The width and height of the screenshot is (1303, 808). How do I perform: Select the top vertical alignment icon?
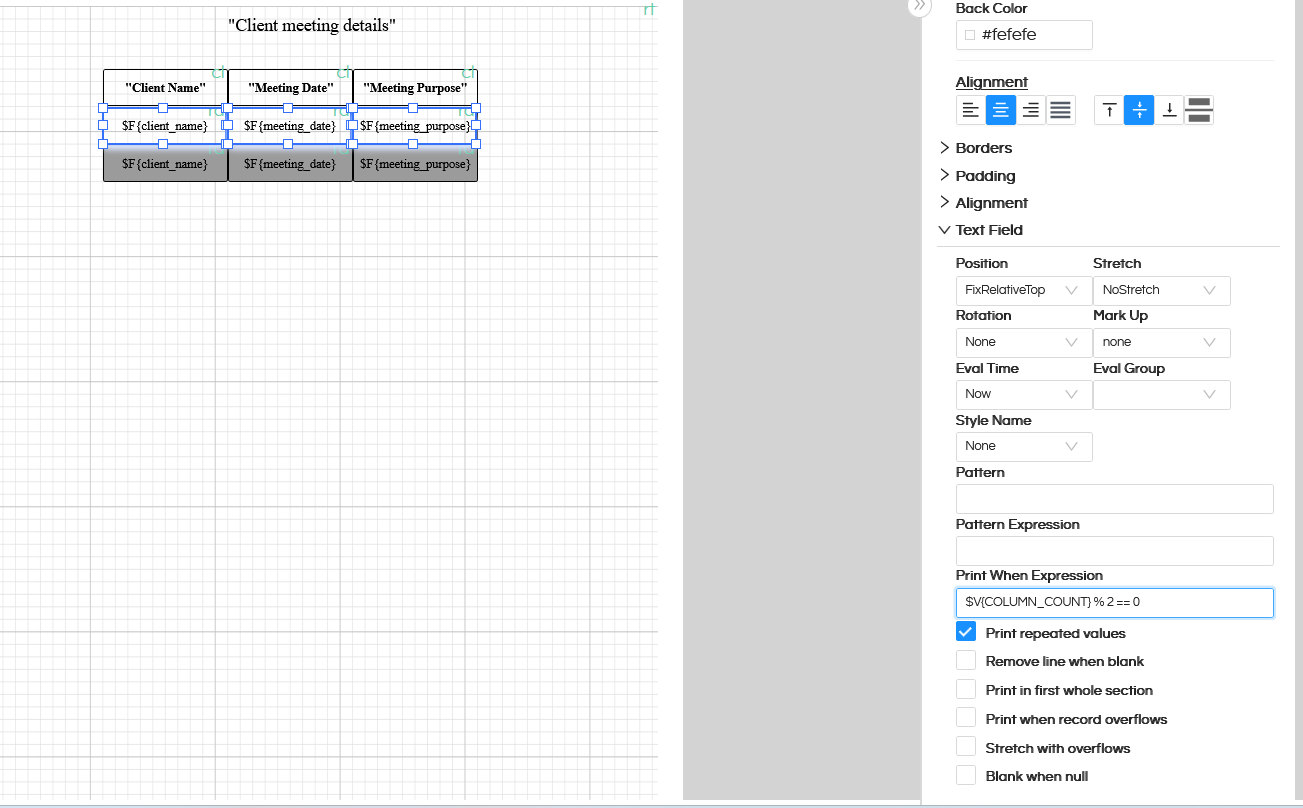coord(1109,110)
